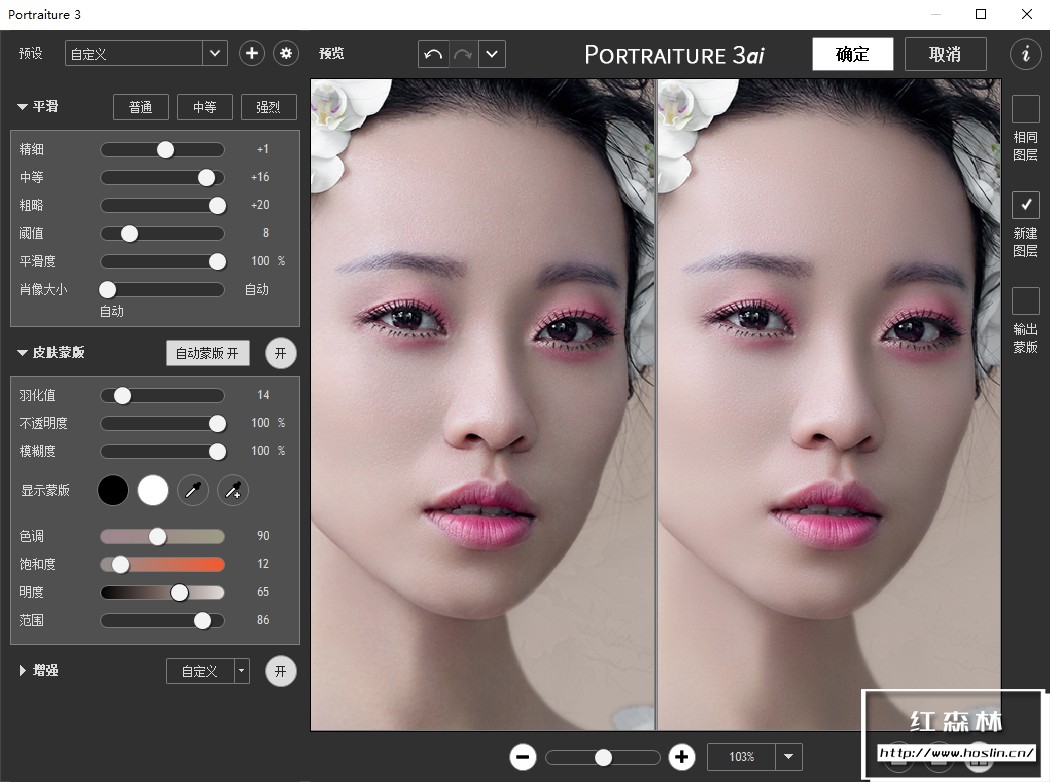The width and height of the screenshot is (1050, 782).
Task: Add a new preset with plus icon
Action: pyautogui.click(x=252, y=54)
